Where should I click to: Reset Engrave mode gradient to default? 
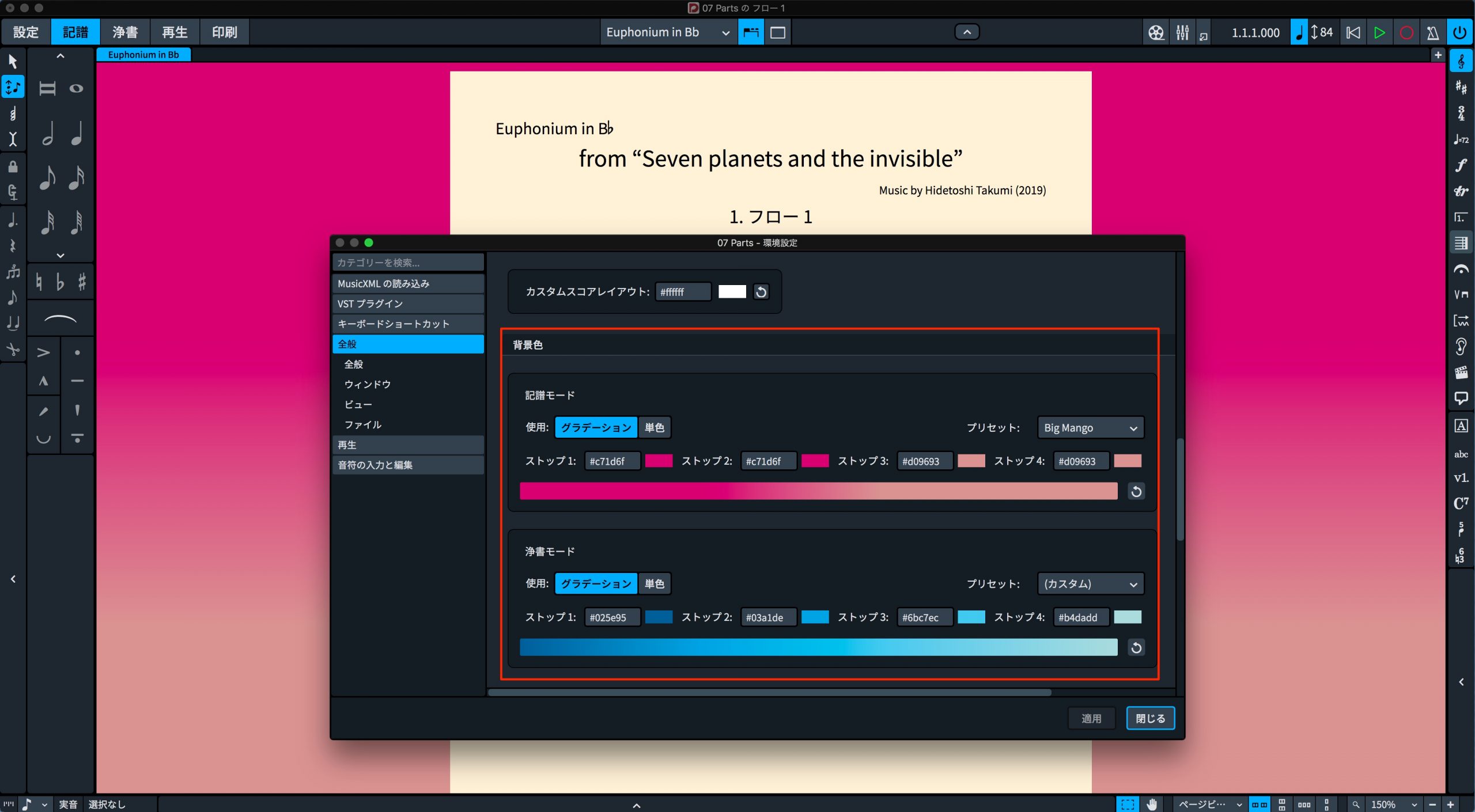click(x=1136, y=647)
